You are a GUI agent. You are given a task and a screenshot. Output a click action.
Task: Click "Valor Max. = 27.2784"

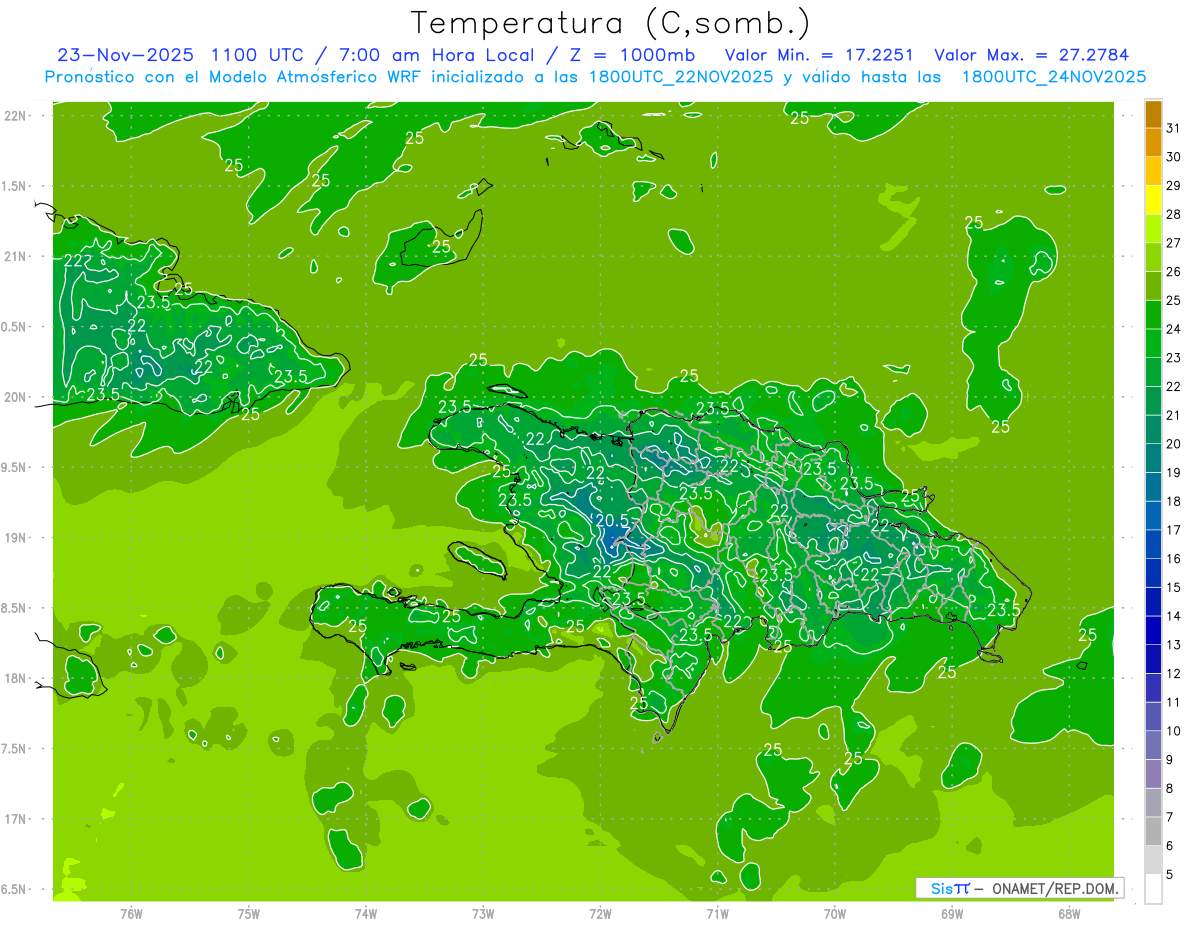click(1031, 55)
